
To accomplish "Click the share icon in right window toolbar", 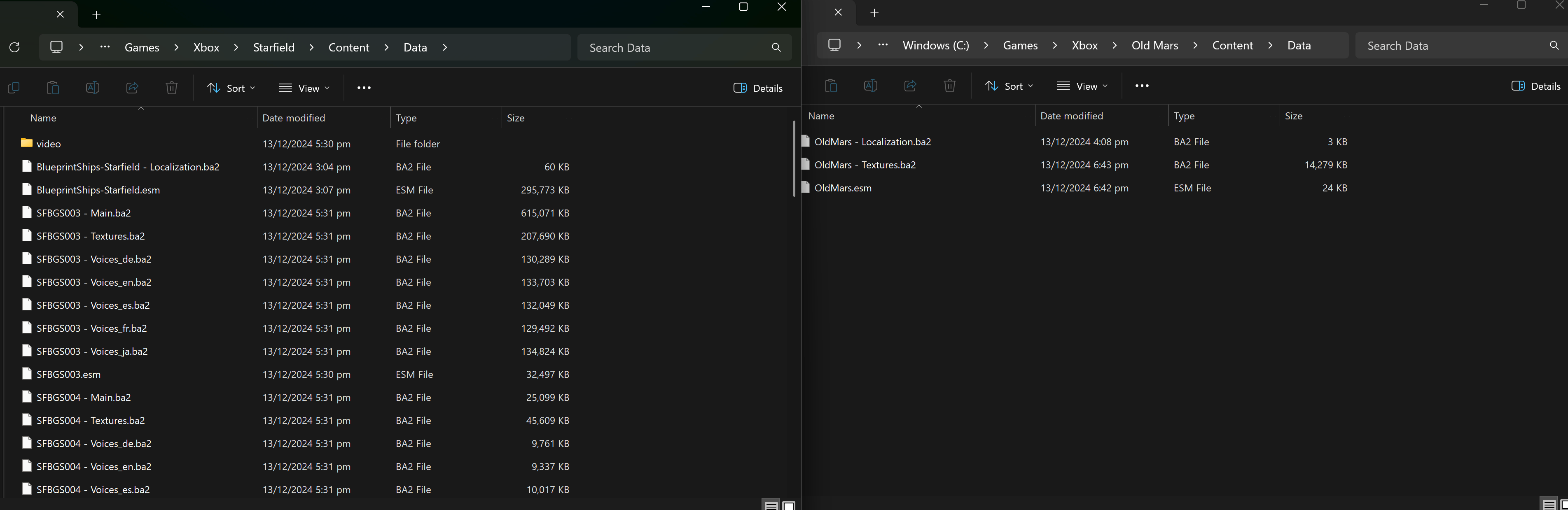I will (910, 86).
